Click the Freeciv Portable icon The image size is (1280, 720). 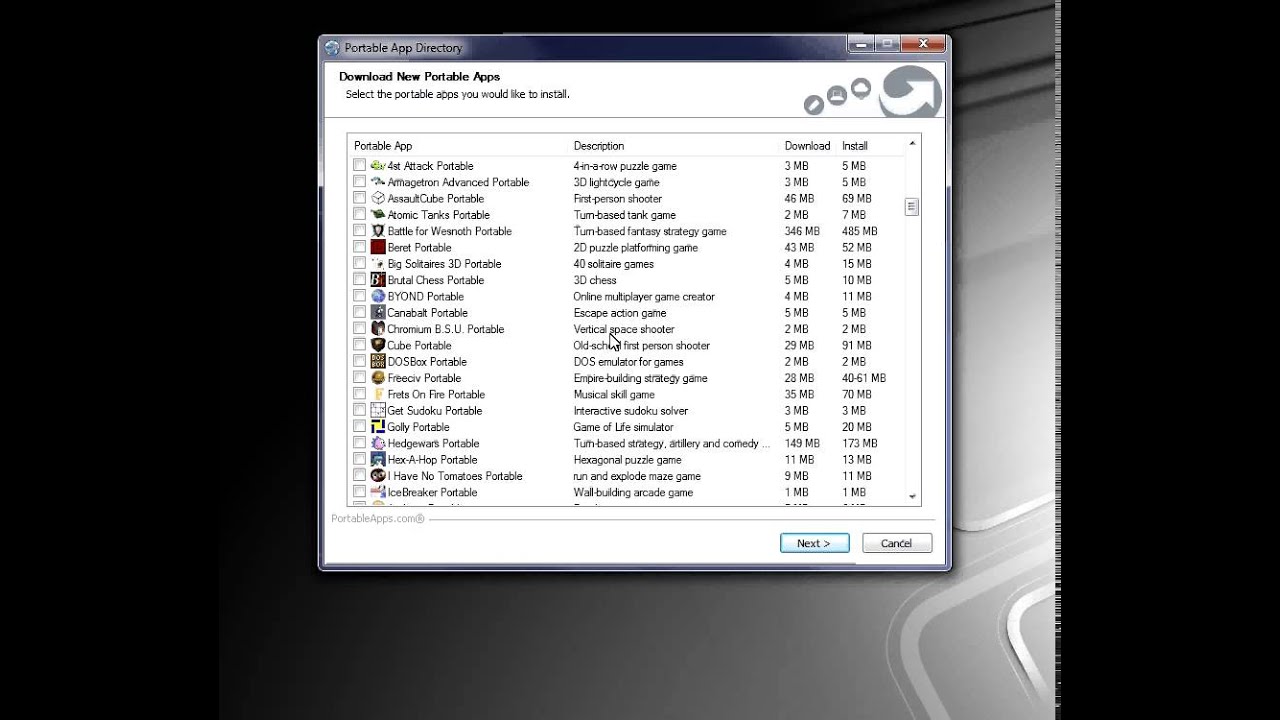click(378, 378)
